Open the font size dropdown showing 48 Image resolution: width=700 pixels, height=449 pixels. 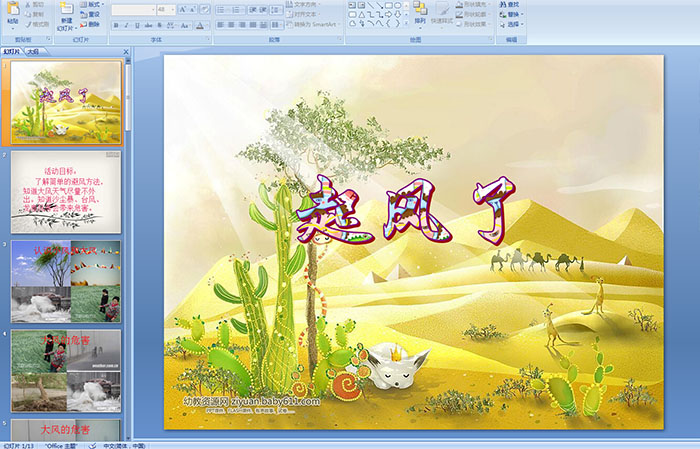click(165, 9)
